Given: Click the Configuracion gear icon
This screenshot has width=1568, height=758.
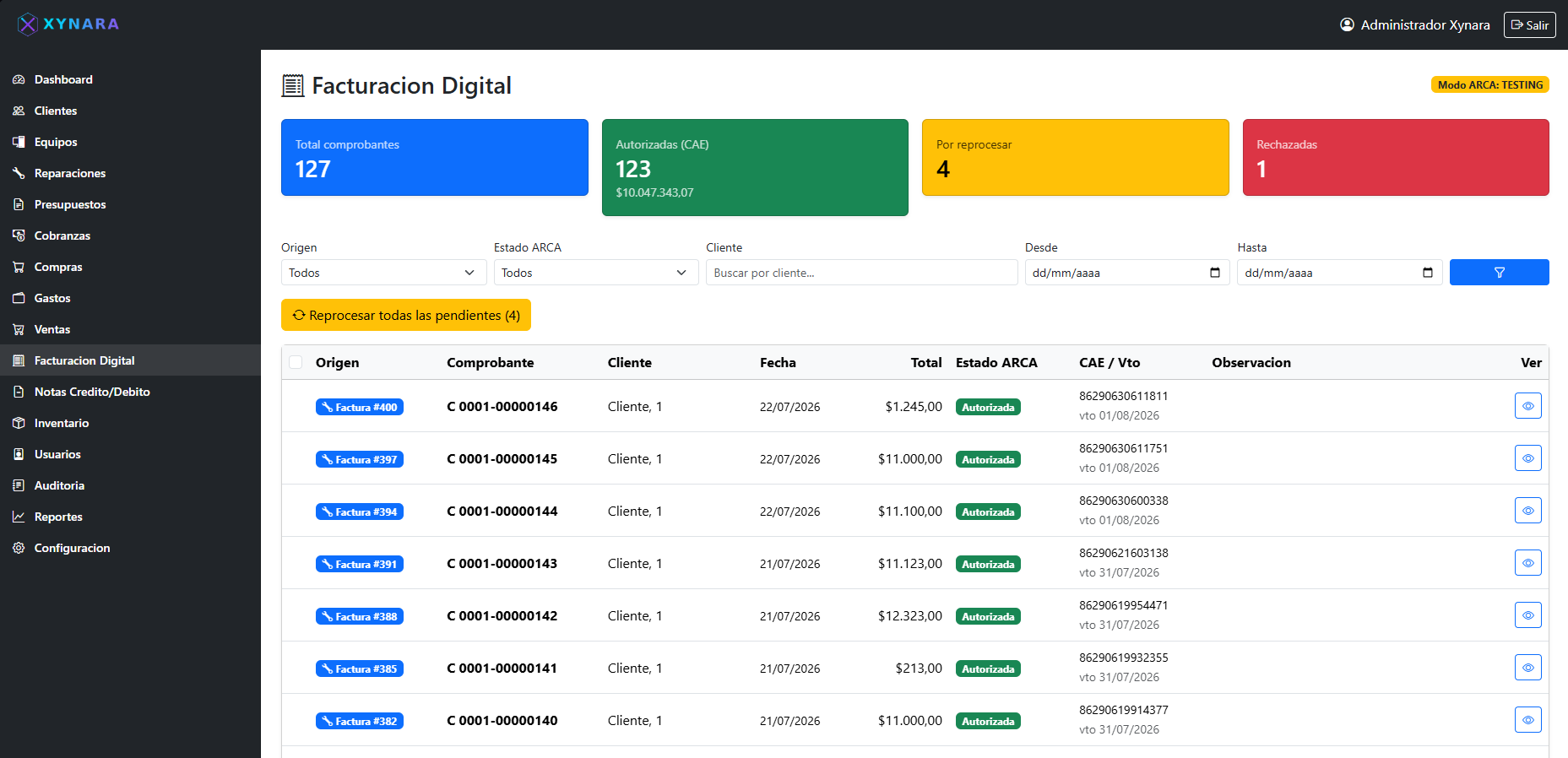Looking at the screenshot, I should [x=19, y=548].
